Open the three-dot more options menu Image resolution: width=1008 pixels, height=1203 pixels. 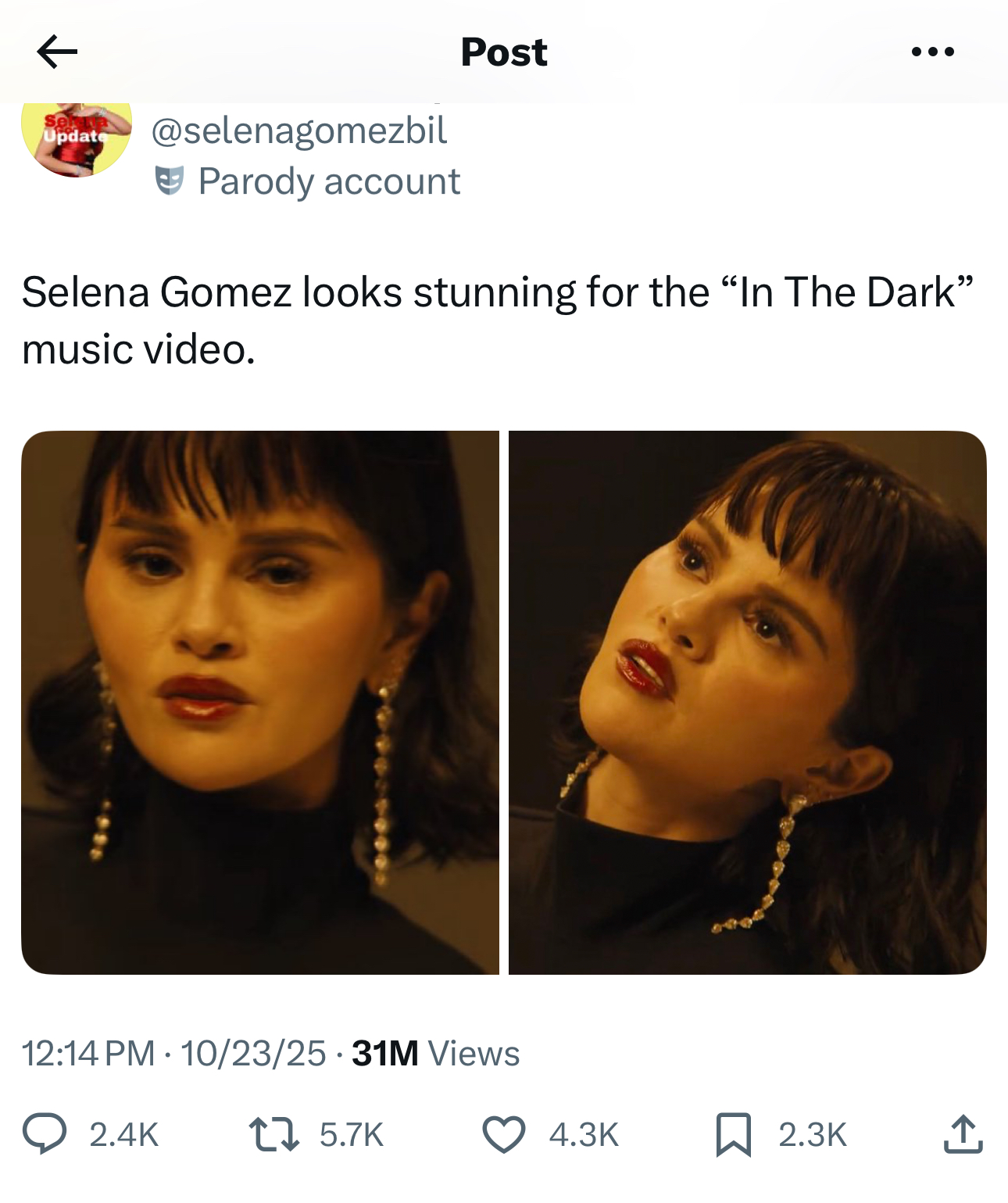pyautogui.click(x=932, y=52)
